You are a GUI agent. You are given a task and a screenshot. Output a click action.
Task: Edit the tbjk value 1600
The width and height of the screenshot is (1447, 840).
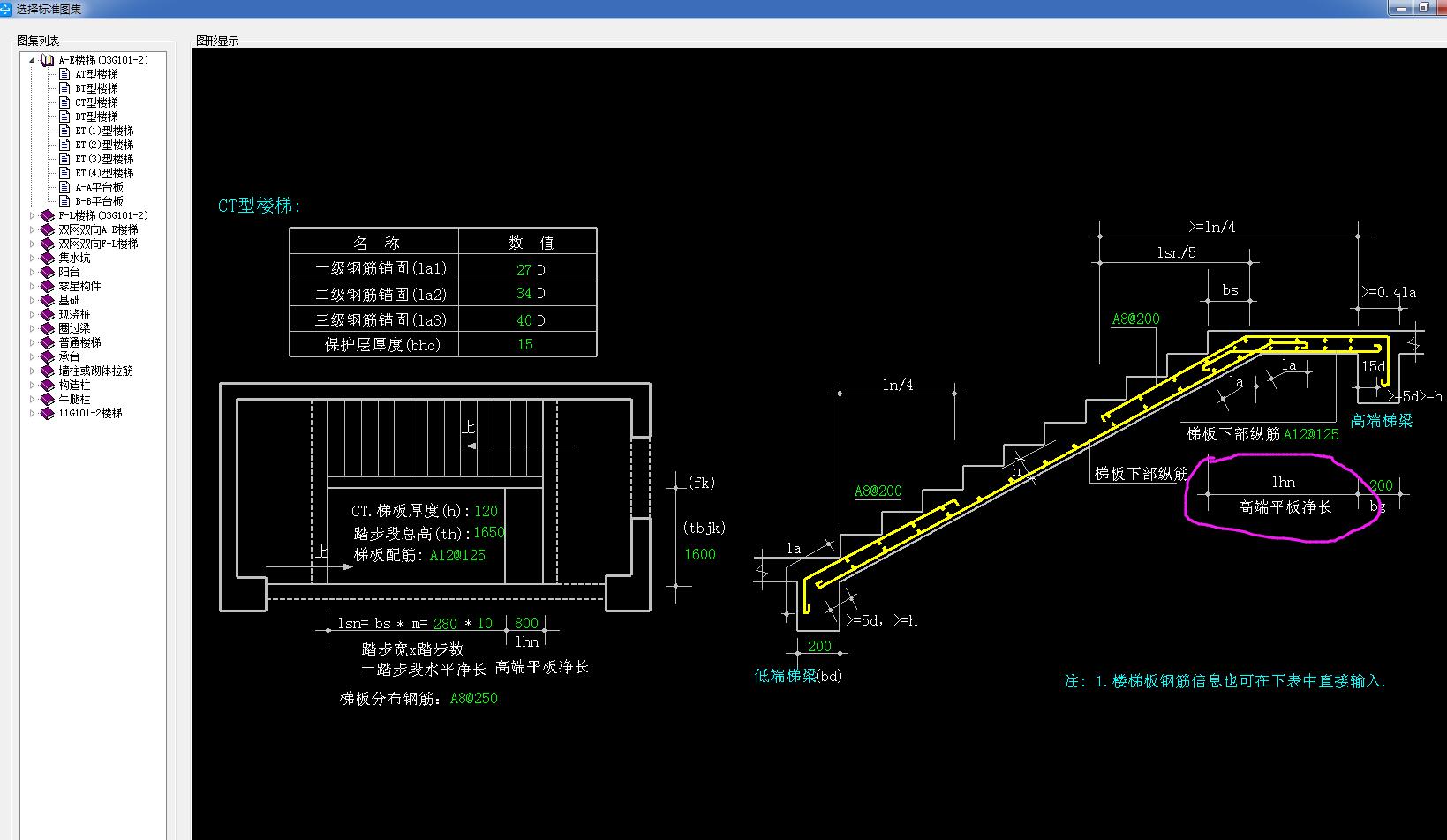pos(700,554)
